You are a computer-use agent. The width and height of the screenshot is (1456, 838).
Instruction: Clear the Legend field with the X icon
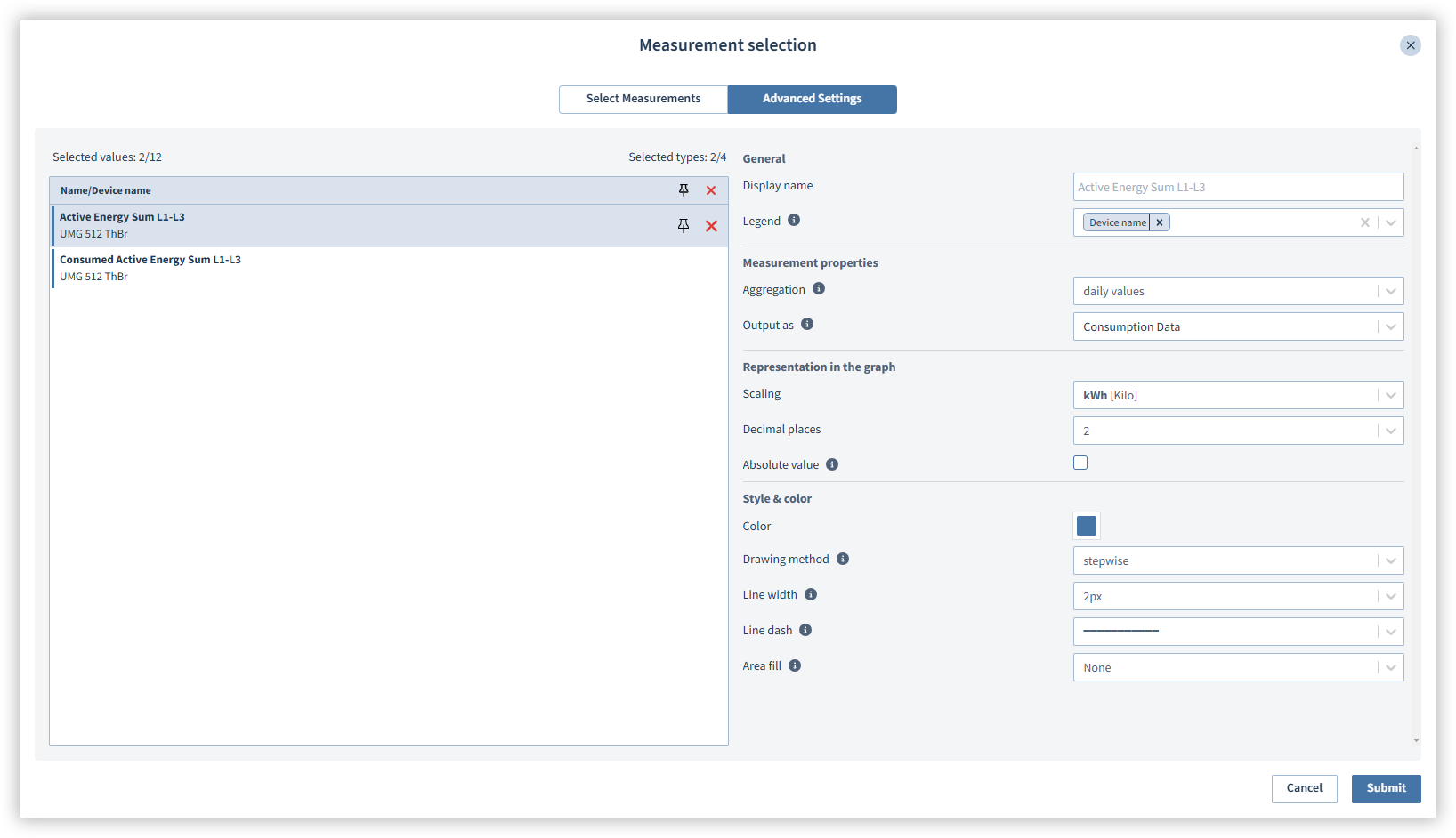1364,222
